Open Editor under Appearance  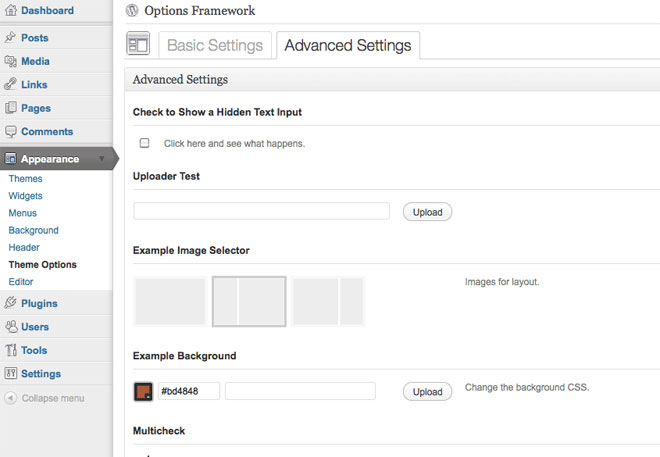click(x=21, y=282)
